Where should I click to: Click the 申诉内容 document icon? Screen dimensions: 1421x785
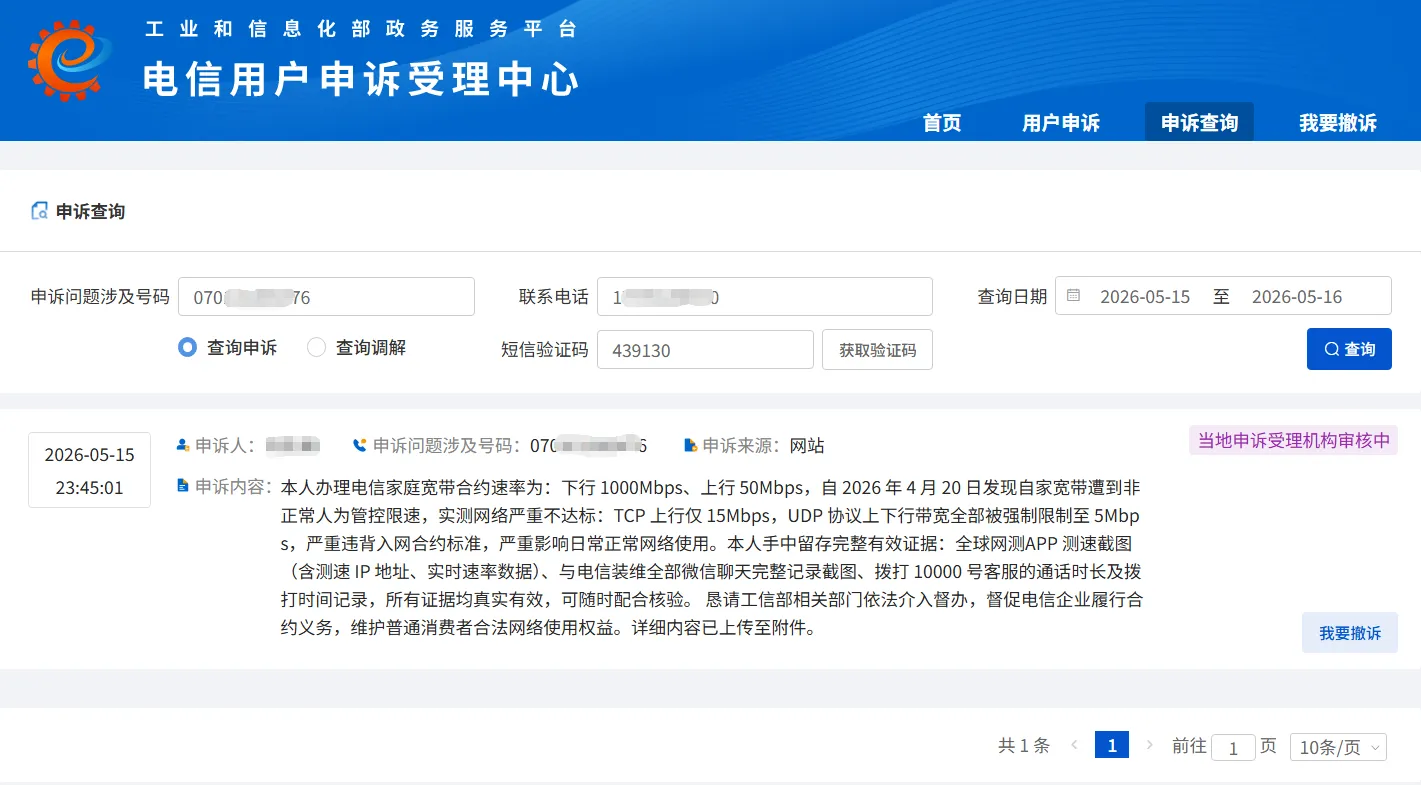[183, 486]
